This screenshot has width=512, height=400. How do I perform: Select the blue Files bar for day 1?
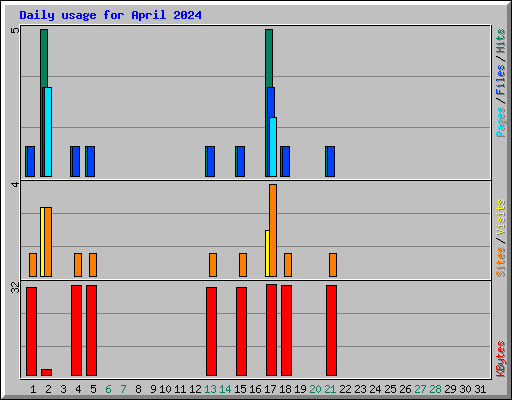click(x=31, y=161)
